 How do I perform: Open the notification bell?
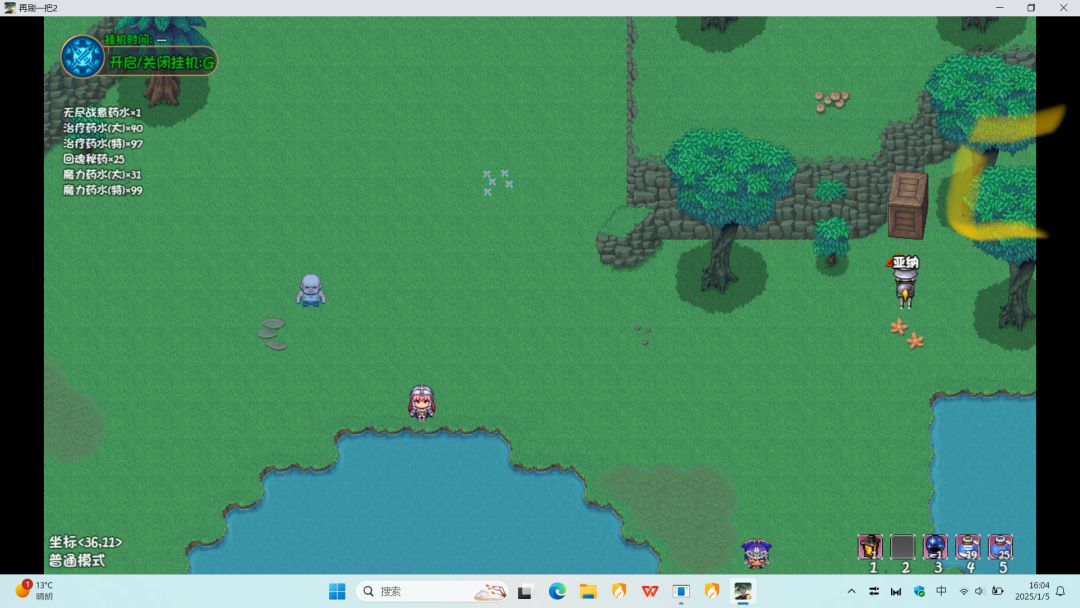click(x=1061, y=591)
